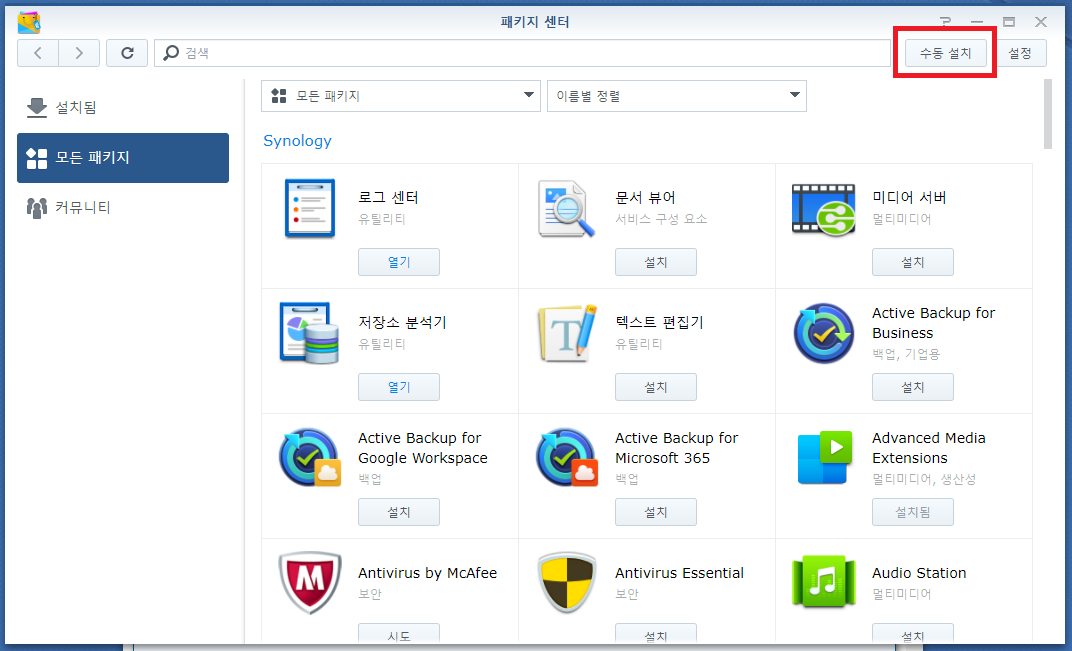Viewport: 1072px width, 651px height.
Task: Install 텍스트 편집기 package
Action: pos(656,387)
